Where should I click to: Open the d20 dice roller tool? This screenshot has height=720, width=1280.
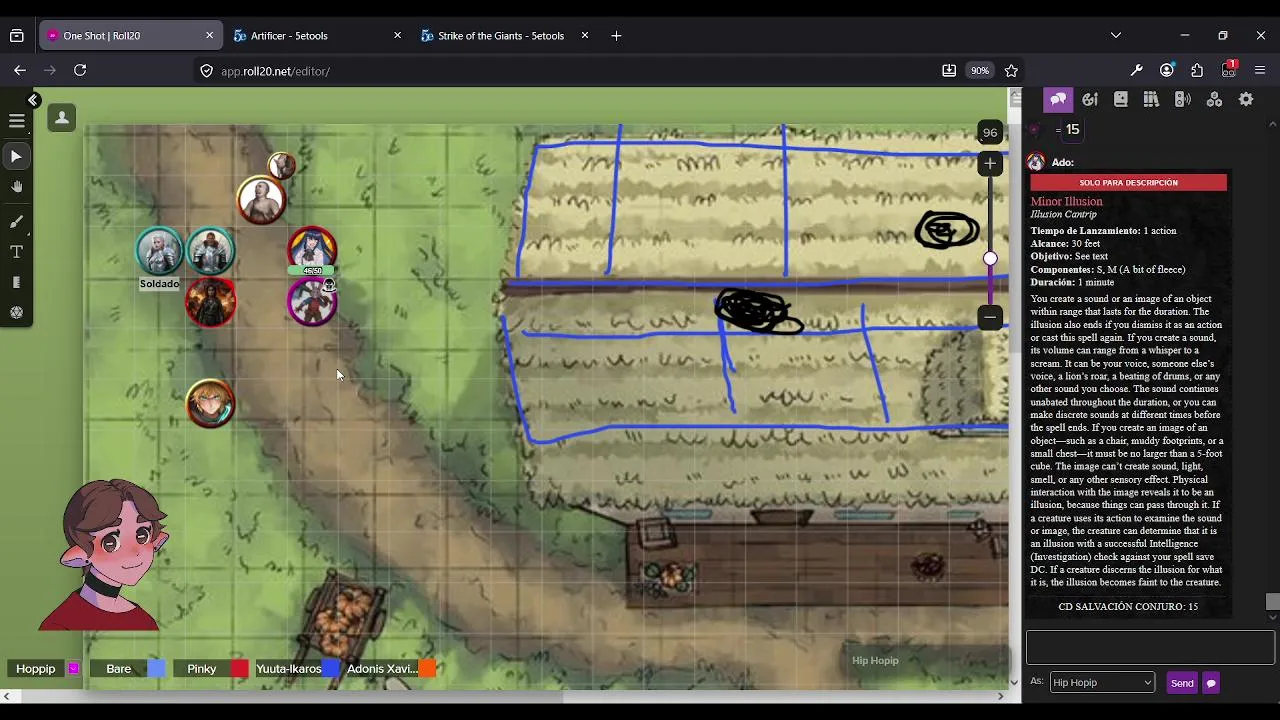16,313
